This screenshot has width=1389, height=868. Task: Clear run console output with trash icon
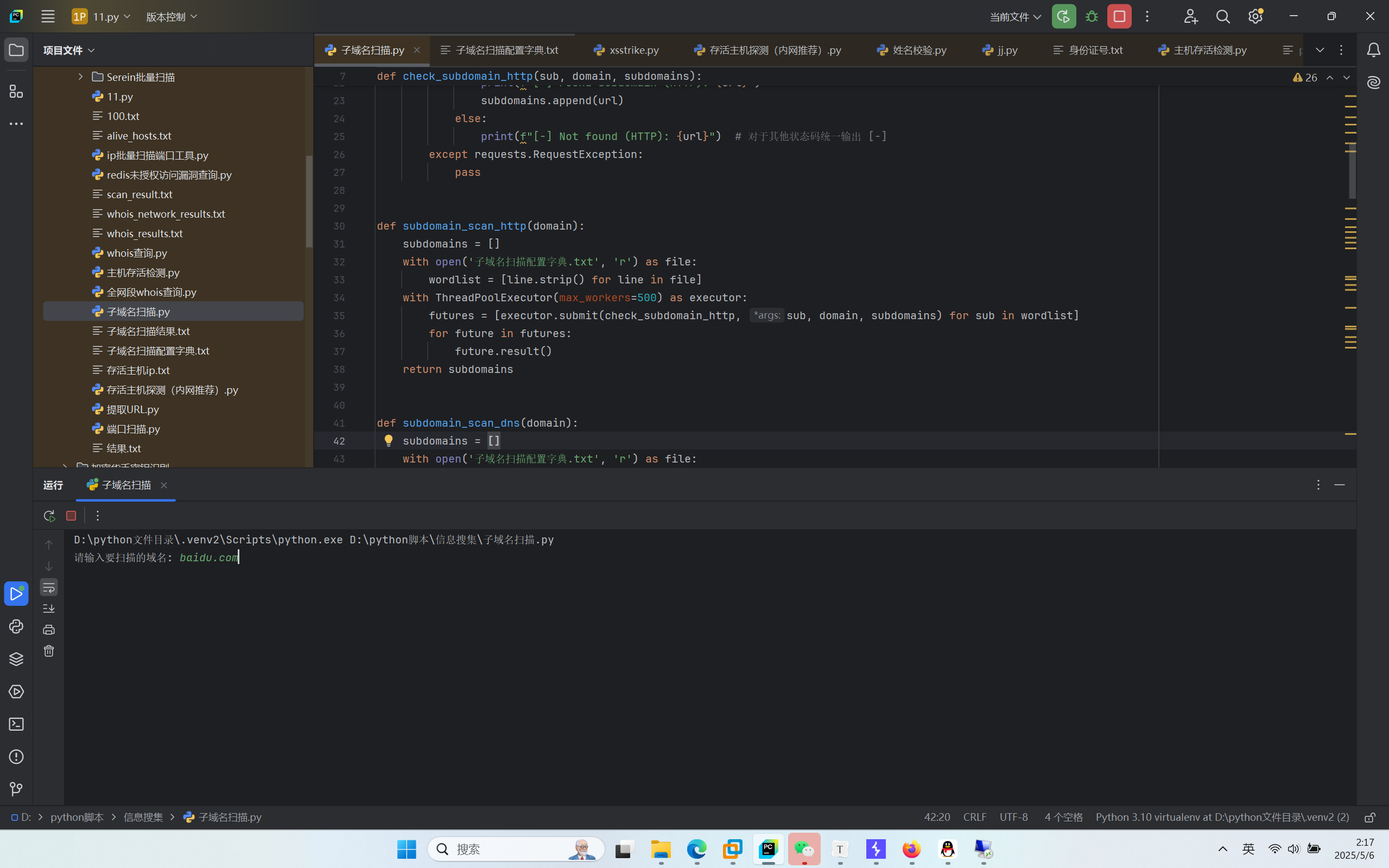(x=49, y=651)
